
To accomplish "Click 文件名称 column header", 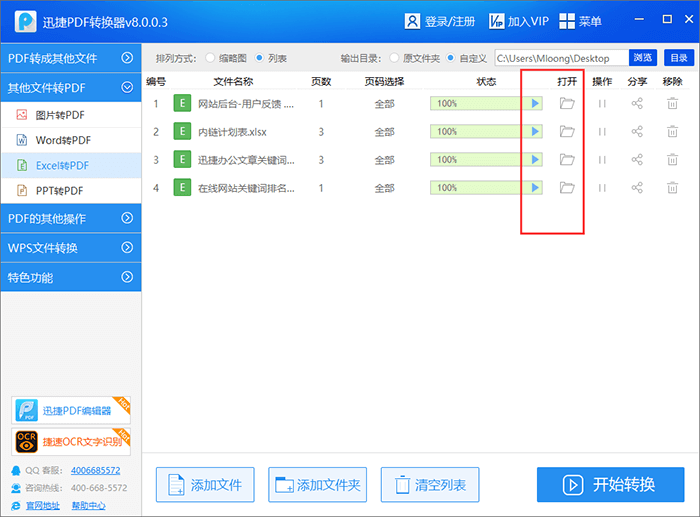I will click(233, 81).
